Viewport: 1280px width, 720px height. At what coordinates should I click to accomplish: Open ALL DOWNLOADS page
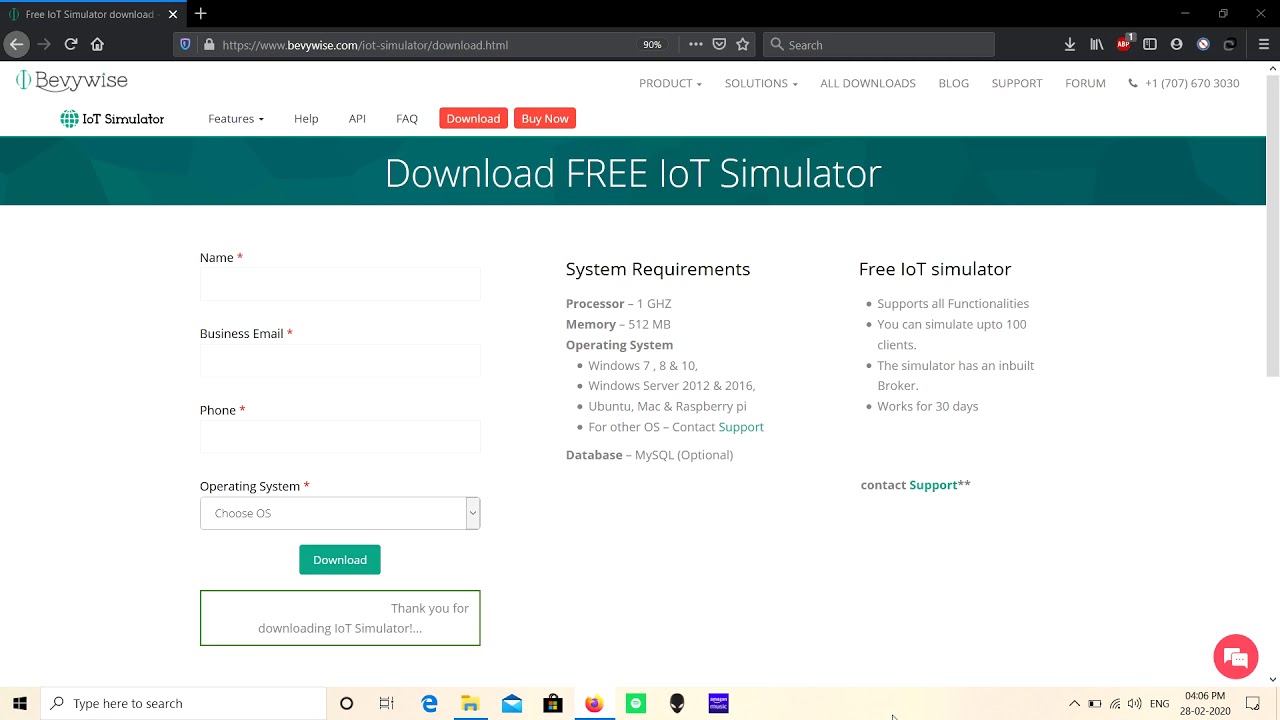[868, 83]
